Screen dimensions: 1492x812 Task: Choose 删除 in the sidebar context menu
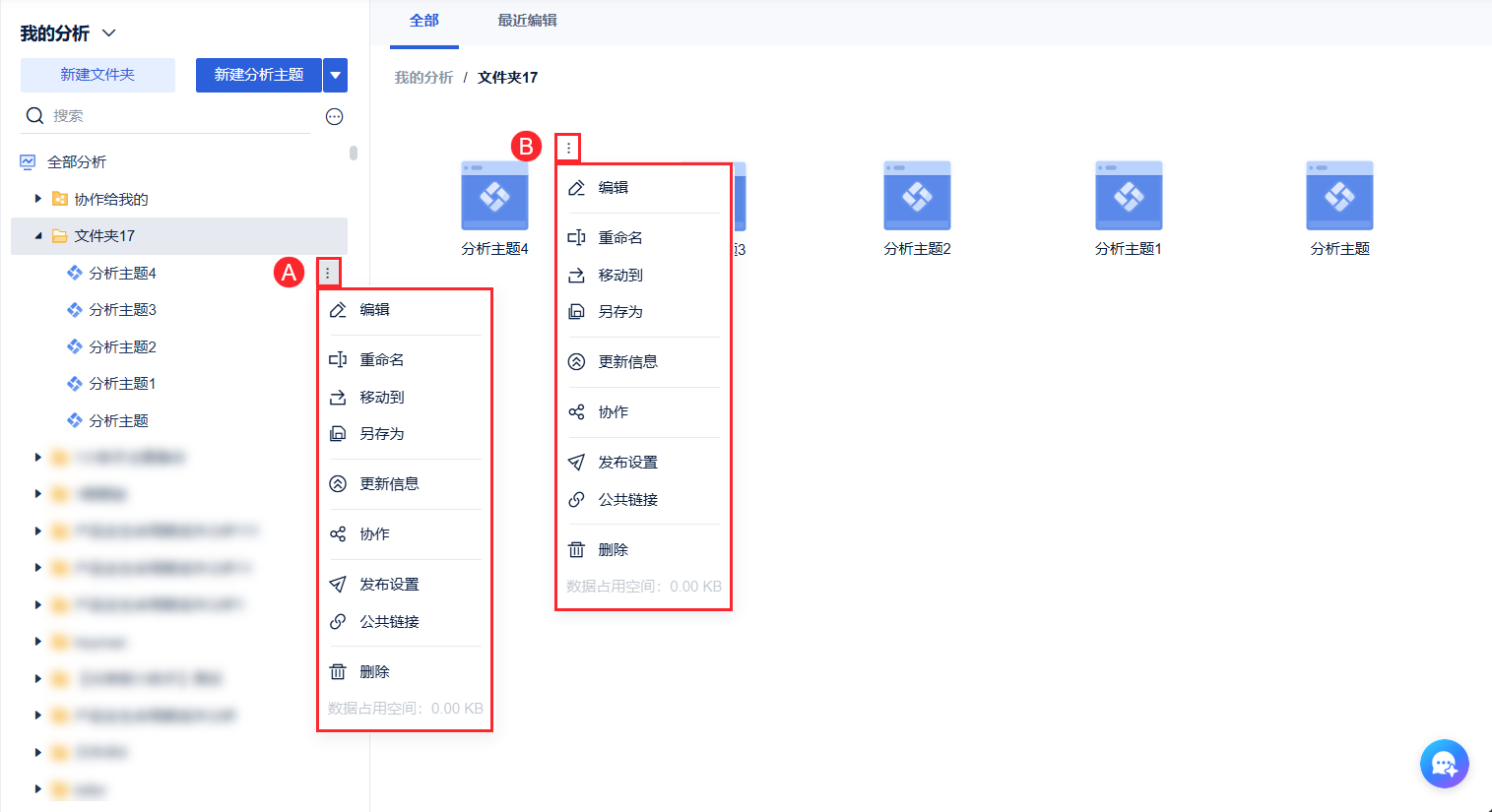pos(405,672)
